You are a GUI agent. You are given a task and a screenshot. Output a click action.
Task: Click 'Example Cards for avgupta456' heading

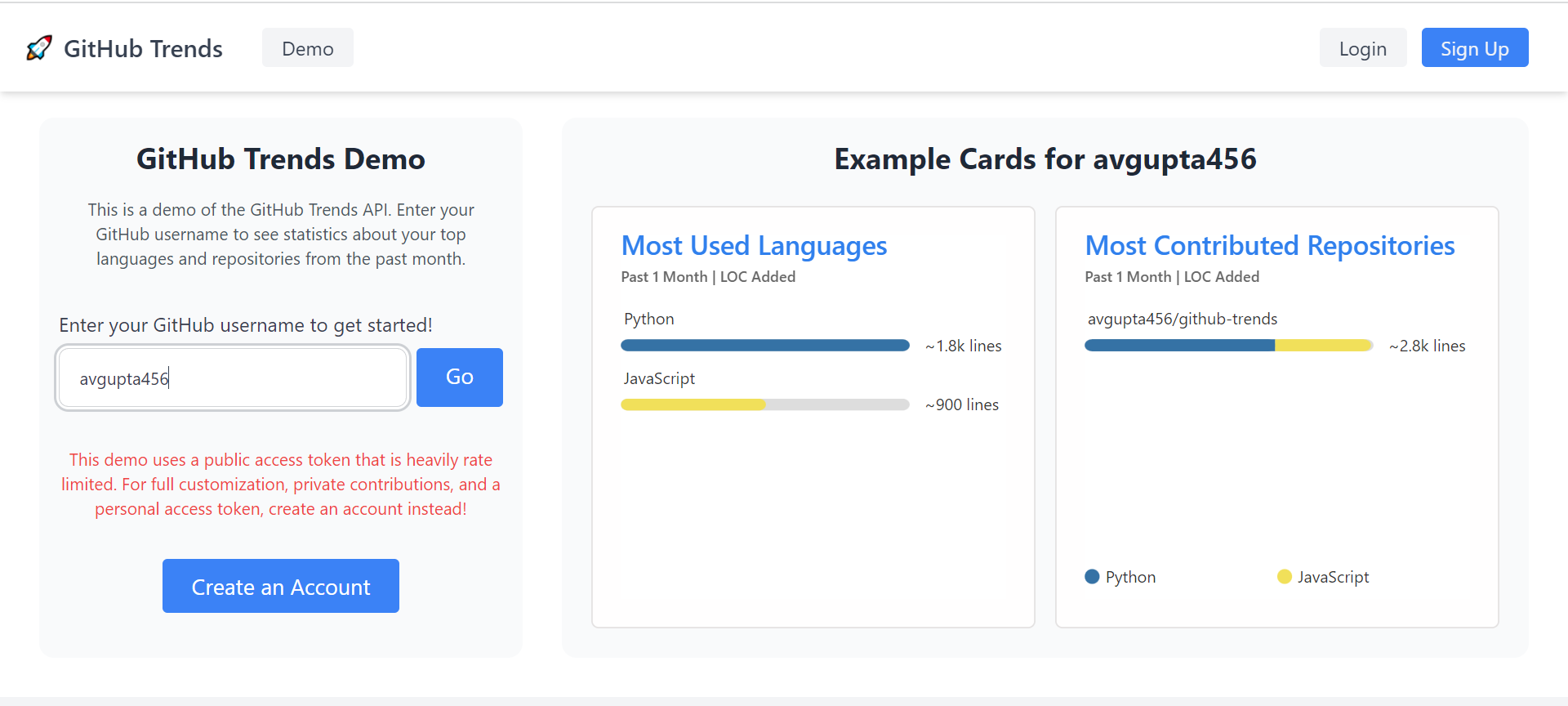pyautogui.click(x=1045, y=159)
